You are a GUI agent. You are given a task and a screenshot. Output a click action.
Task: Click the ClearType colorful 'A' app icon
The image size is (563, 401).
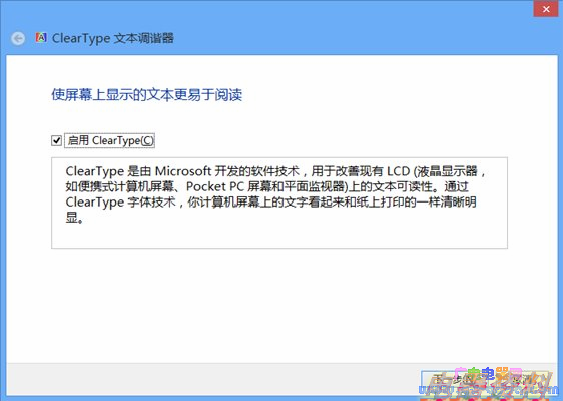click(x=41, y=37)
